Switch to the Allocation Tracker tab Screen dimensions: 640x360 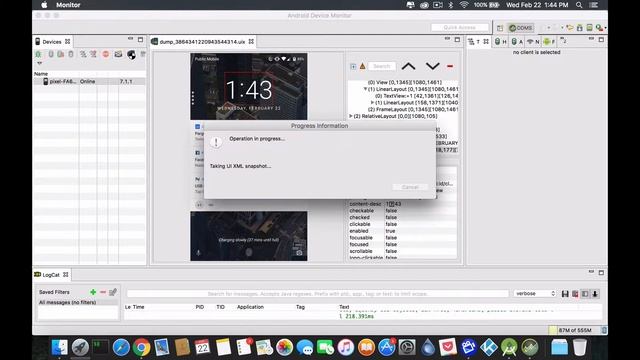517,42
